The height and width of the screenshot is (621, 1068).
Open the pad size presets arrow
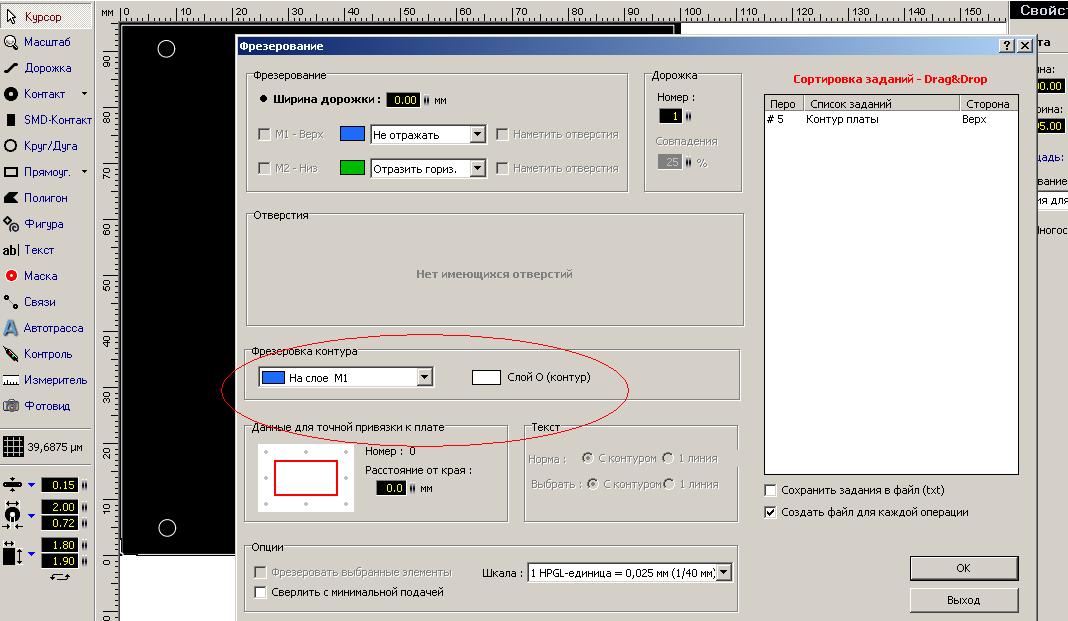[31, 516]
